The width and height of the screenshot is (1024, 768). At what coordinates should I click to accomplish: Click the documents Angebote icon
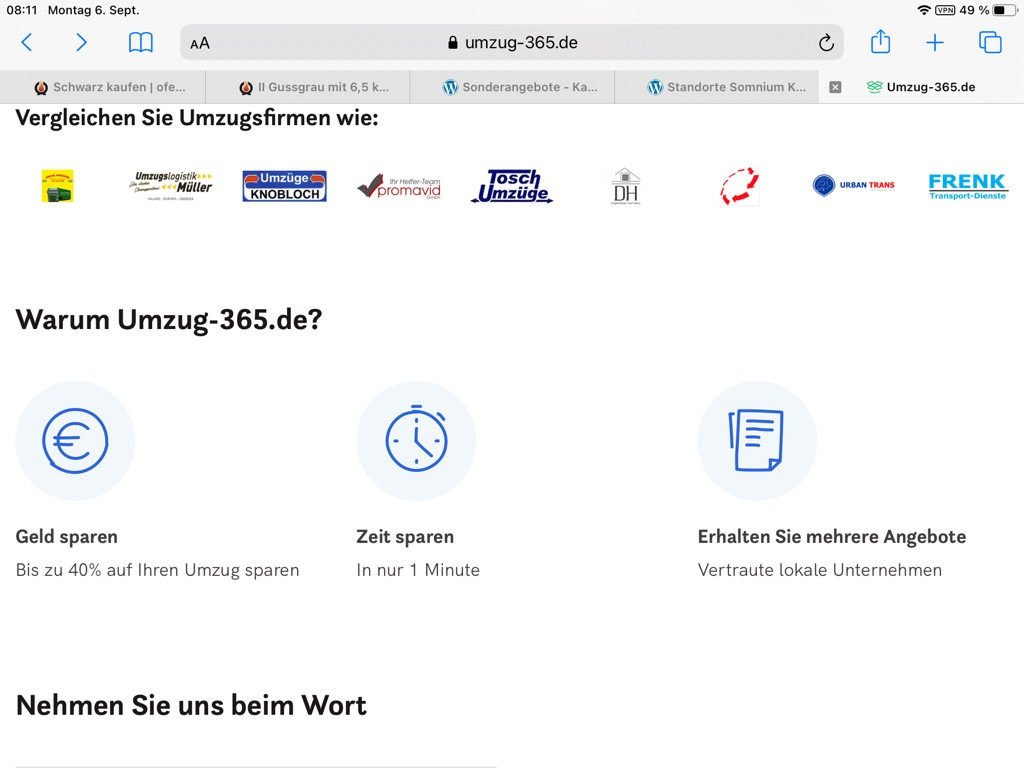[x=757, y=441]
